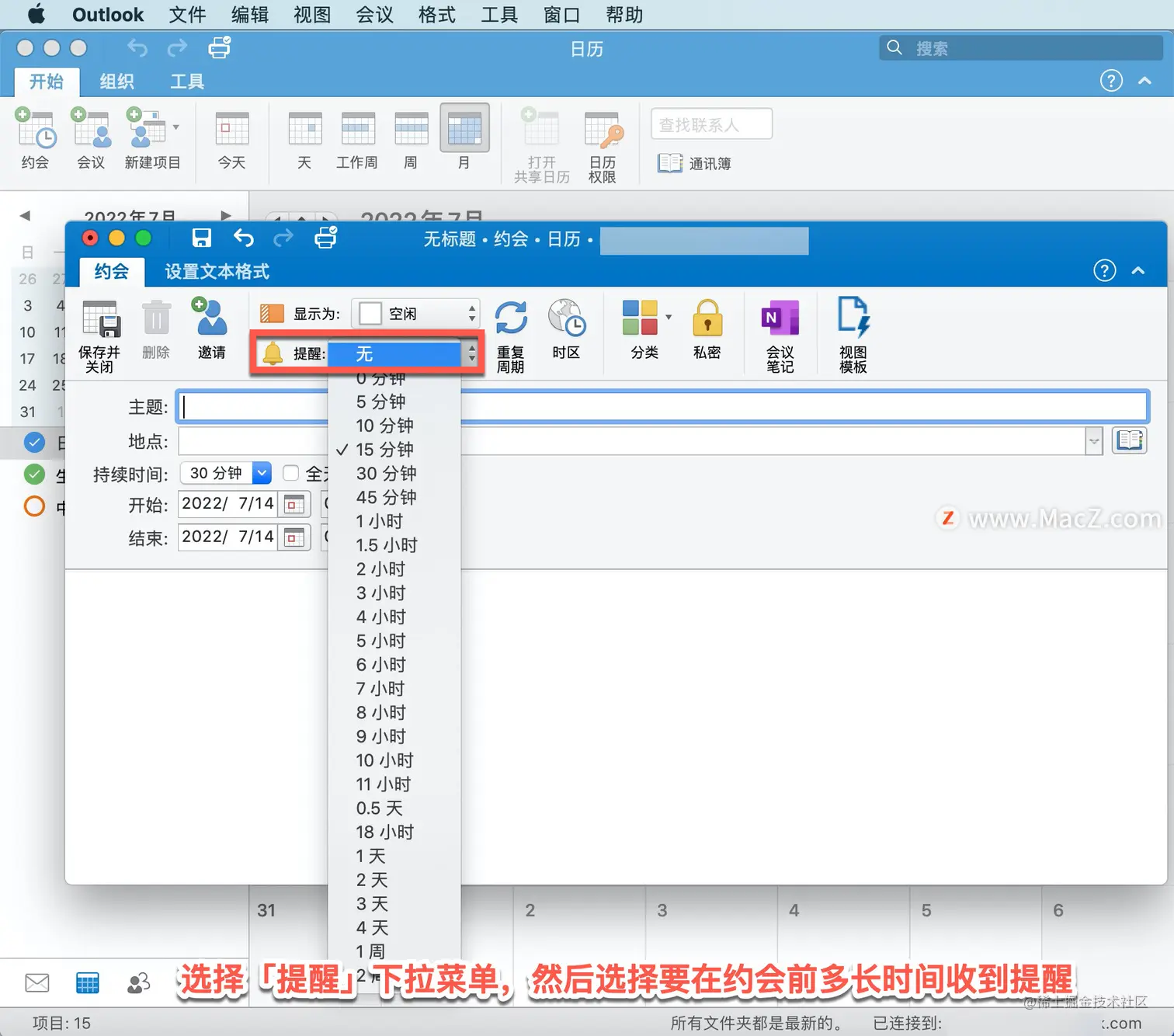Click Save & Close icon in appointment window
This screenshot has width=1174, height=1036.
(x=99, y=319)
